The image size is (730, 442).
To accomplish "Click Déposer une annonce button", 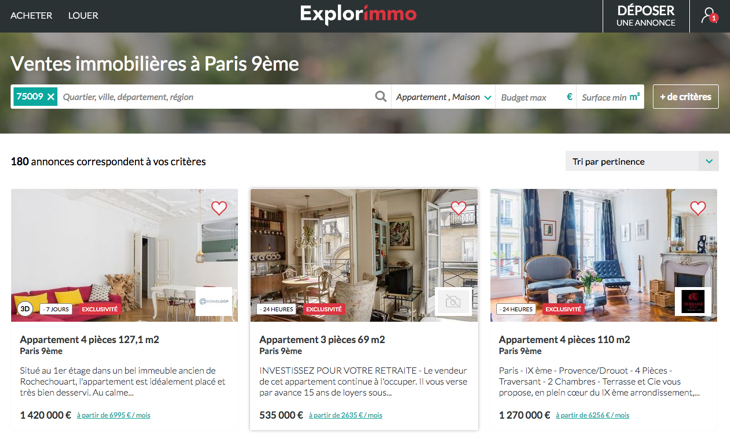I will [646, 16].
